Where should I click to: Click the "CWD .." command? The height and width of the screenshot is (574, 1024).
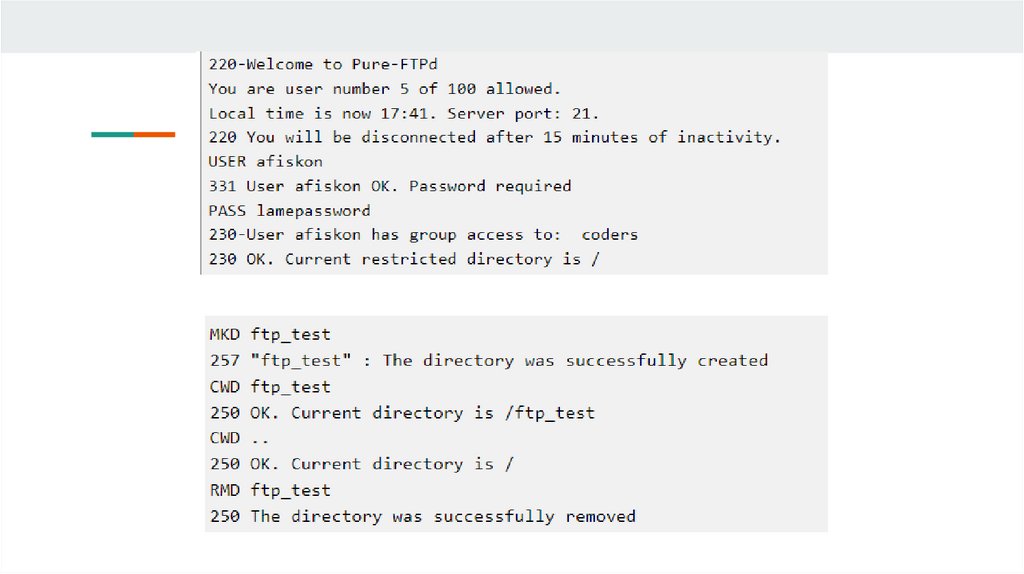tap(239, 438)
